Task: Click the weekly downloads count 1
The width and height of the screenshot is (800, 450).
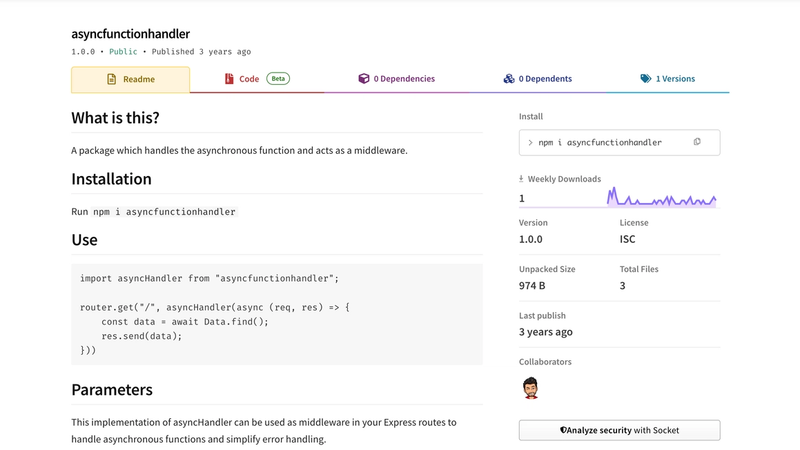Action: pos(521,198)
